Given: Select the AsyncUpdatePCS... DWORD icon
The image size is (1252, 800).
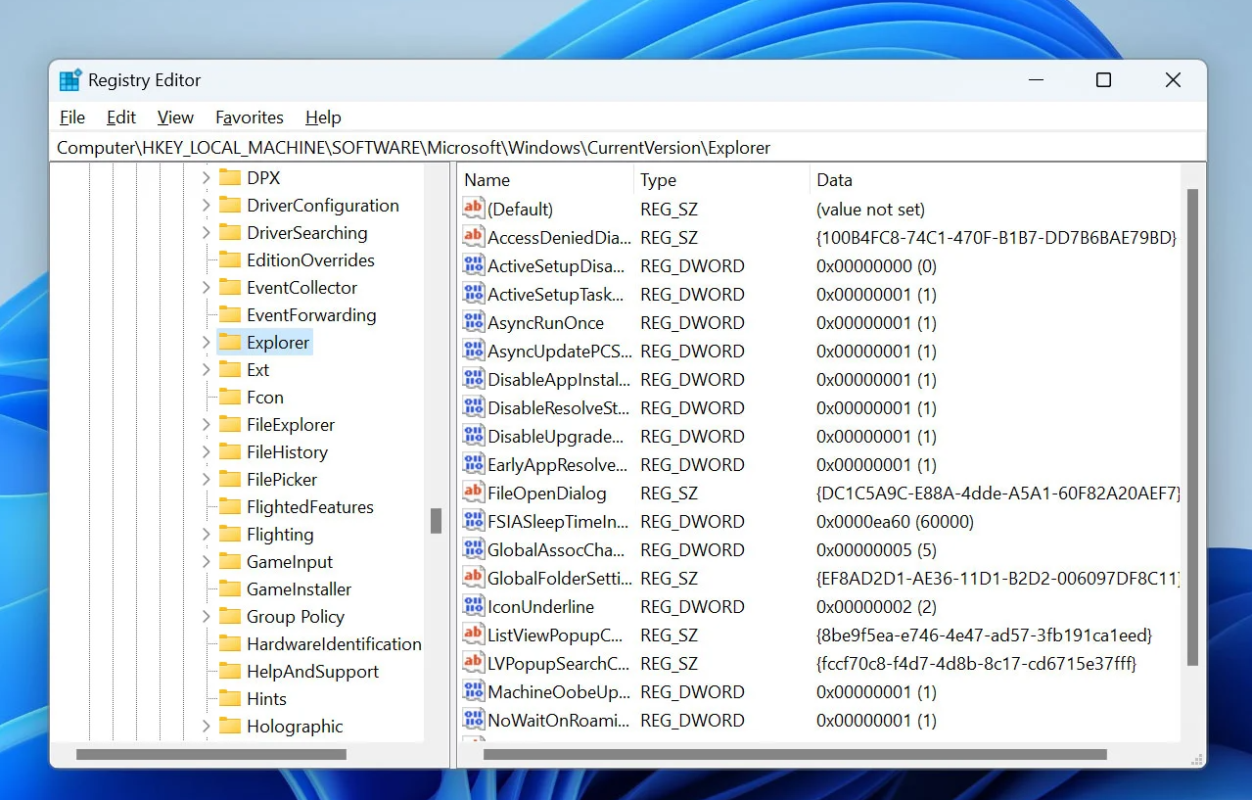Looking at the screenshot, I should 473,351.
